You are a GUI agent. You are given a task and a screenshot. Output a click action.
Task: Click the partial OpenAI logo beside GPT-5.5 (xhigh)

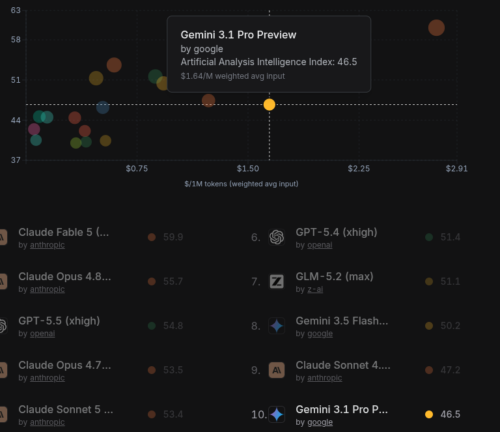[x=3, y=326]
